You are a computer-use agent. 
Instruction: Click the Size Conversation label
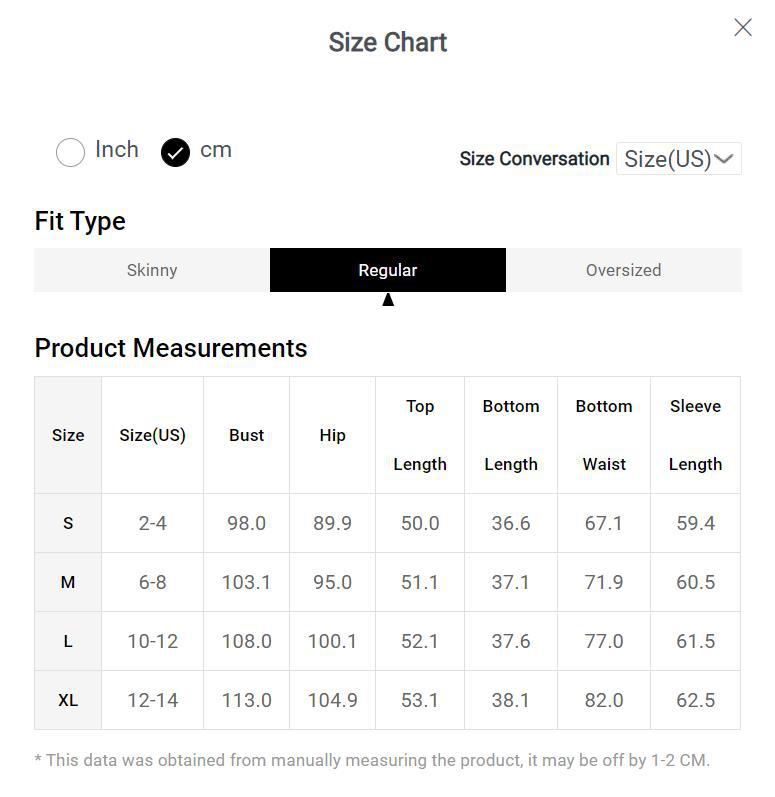click(x=534, y=159)
